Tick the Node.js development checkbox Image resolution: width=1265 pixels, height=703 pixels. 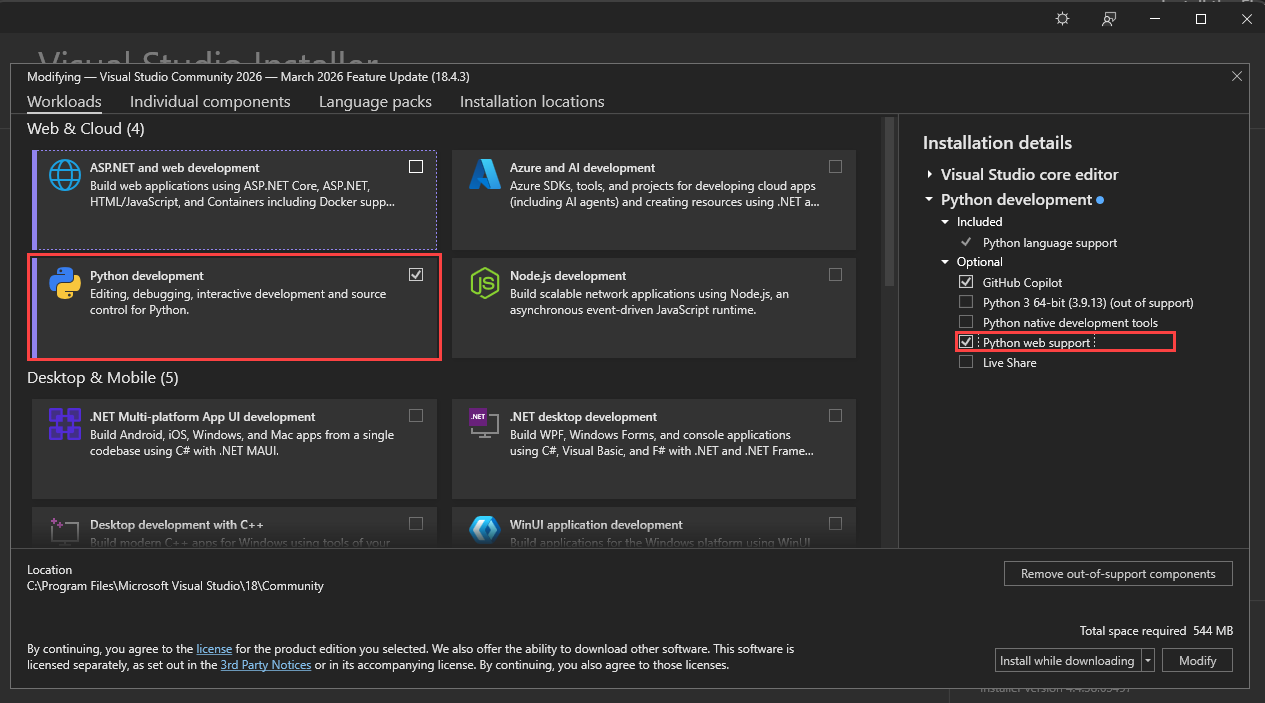point(836,275)
